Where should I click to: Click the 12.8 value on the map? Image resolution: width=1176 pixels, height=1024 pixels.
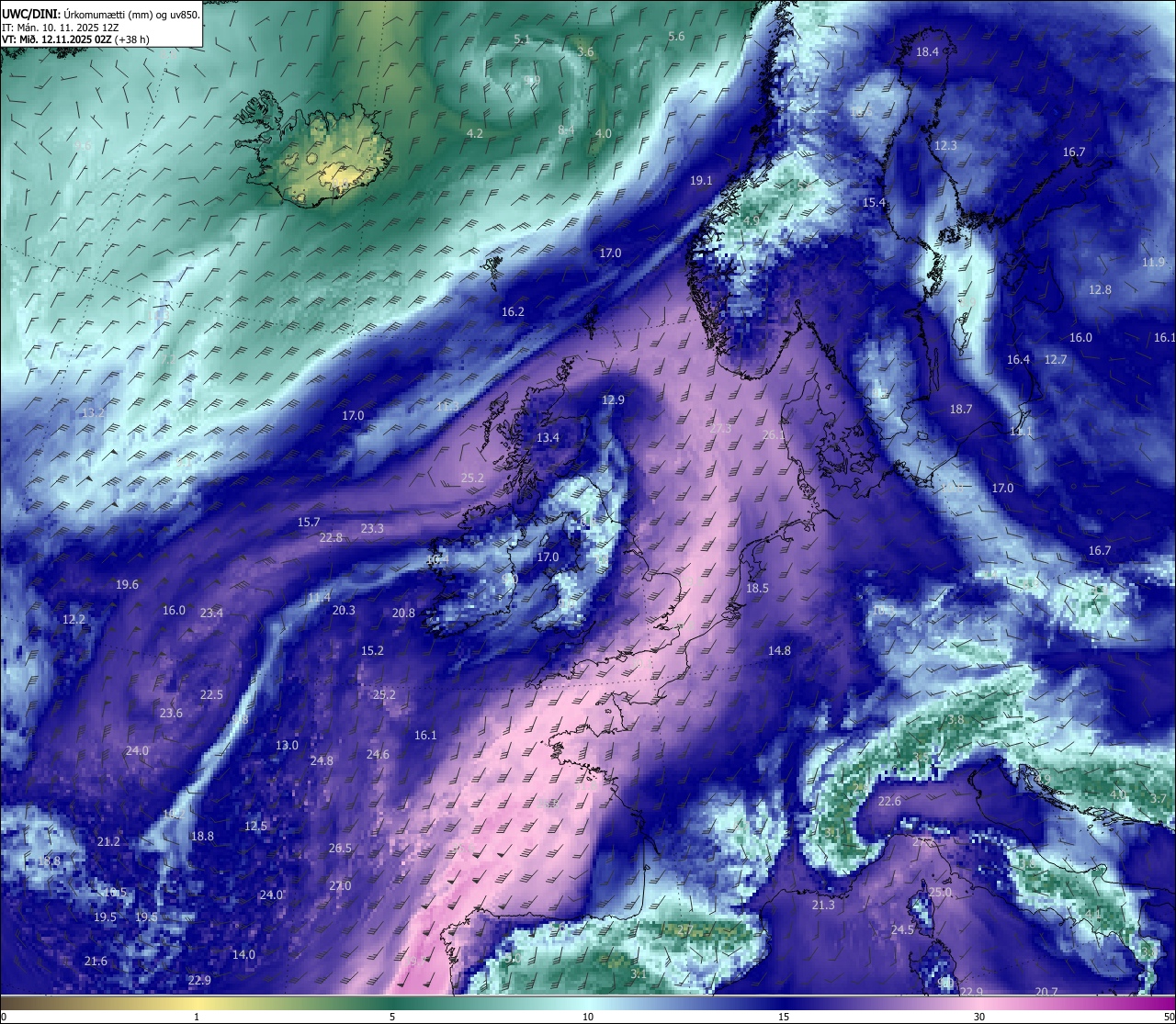pyautogui.click(x=1100, y=290)
